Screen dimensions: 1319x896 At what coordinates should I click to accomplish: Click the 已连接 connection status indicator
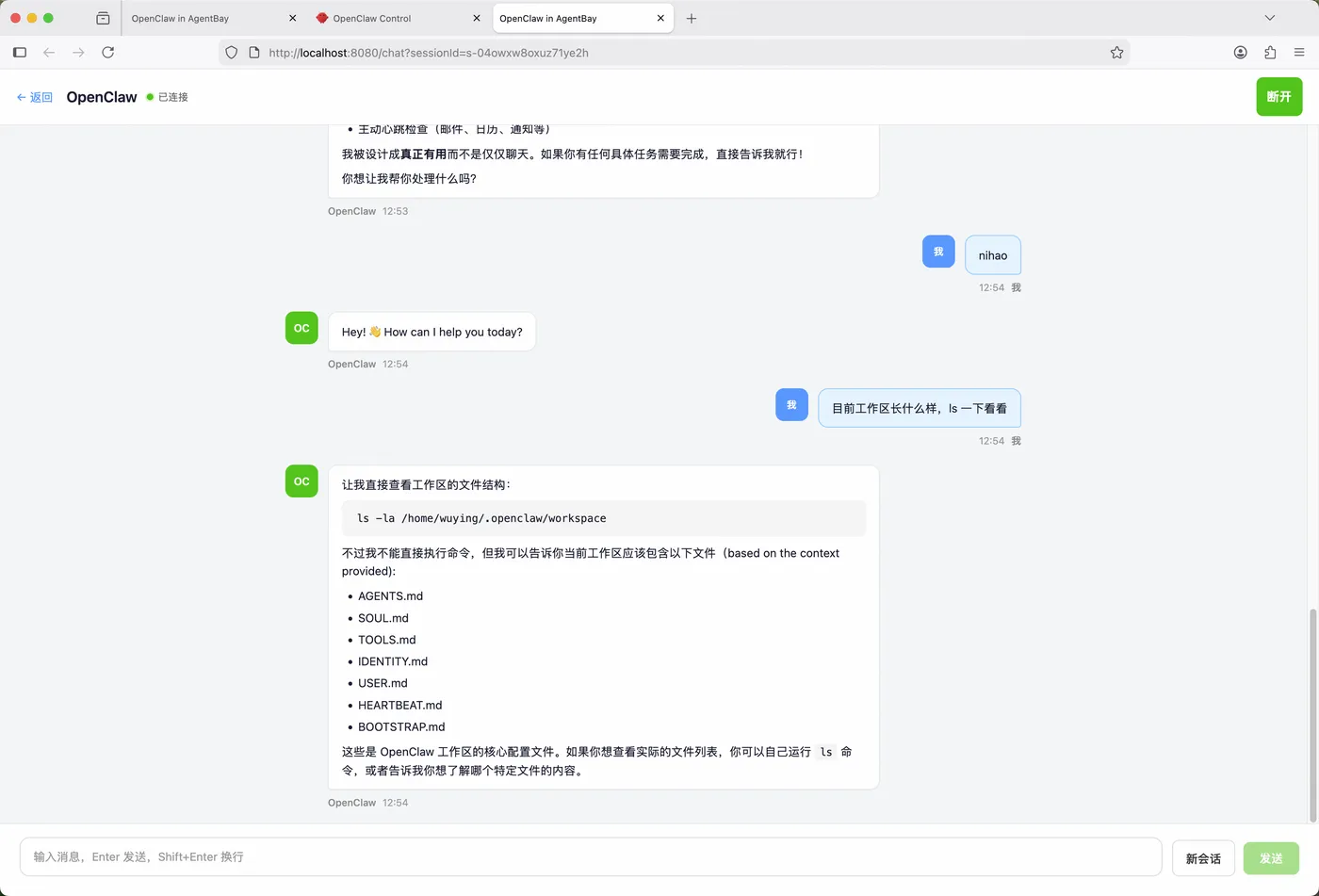click(x=168, y=97)
